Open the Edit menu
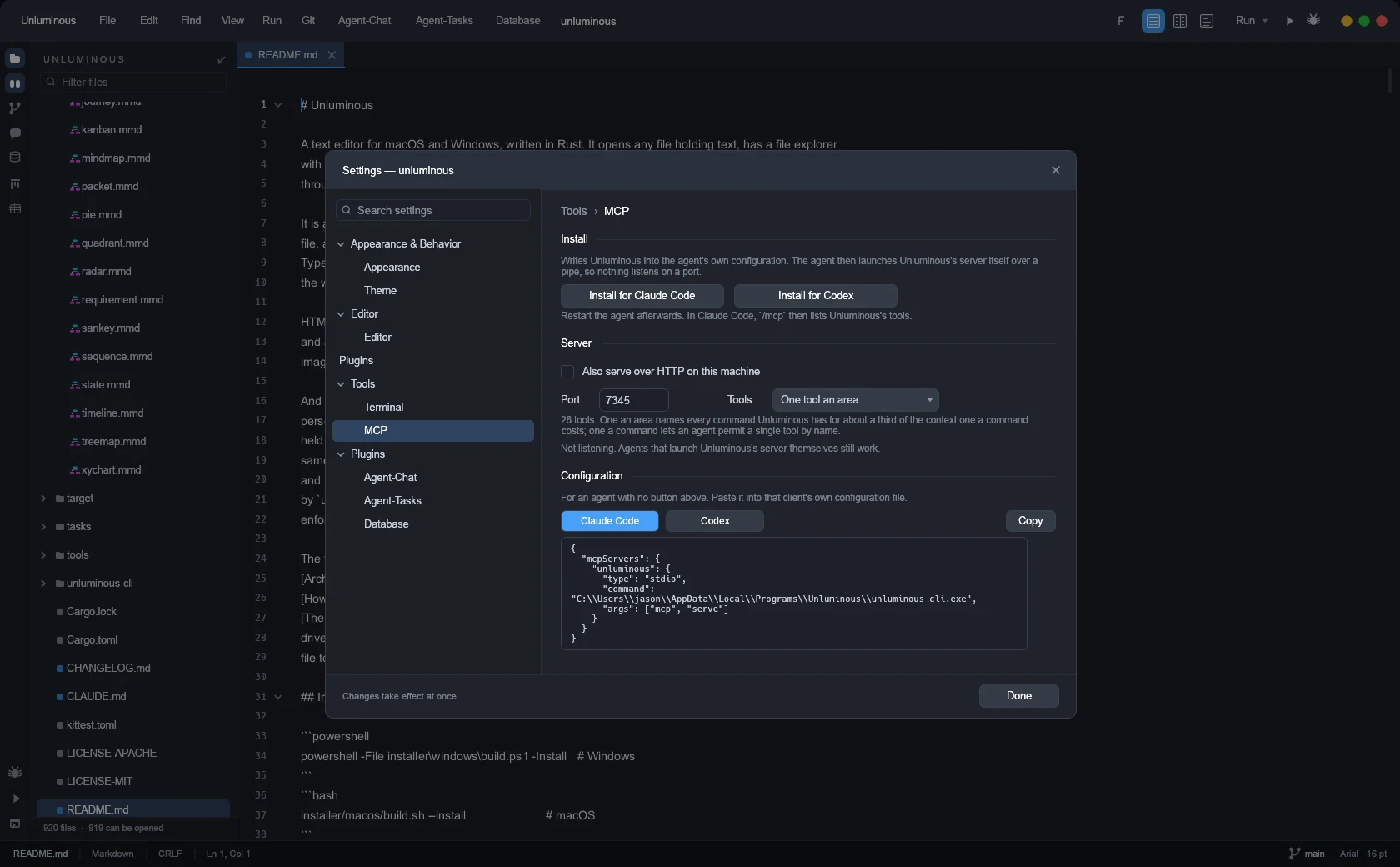Viewport: 1400px width, 867px height. [149, 21]
